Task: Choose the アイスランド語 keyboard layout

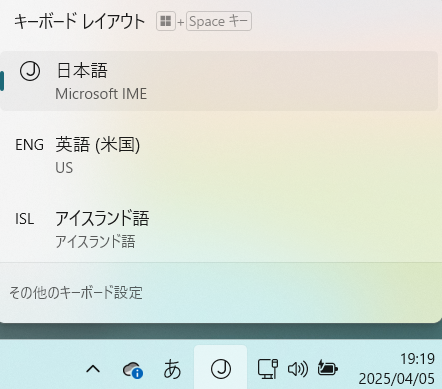Action: click(x=219, y=229)
